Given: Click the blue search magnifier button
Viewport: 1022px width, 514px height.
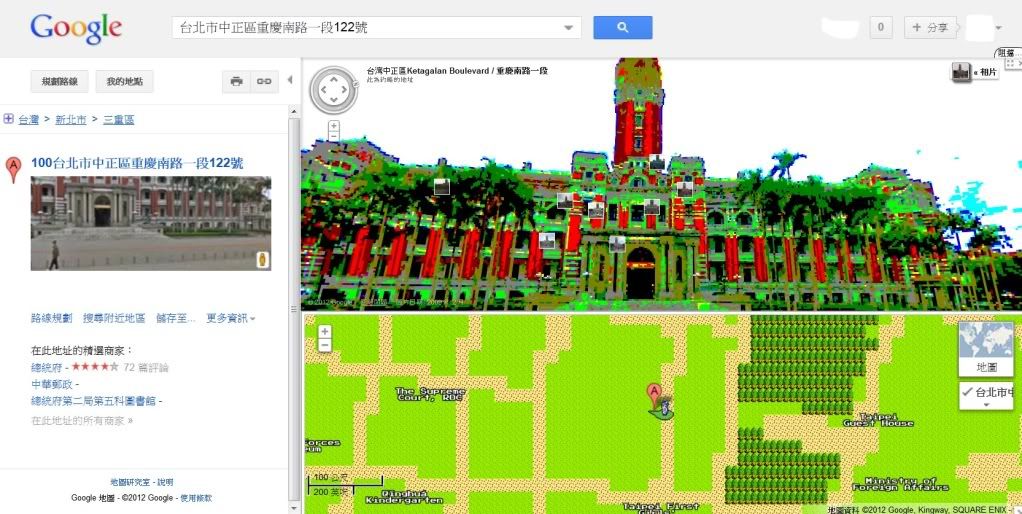Looking at the screenshot, I should coord(622,27).
